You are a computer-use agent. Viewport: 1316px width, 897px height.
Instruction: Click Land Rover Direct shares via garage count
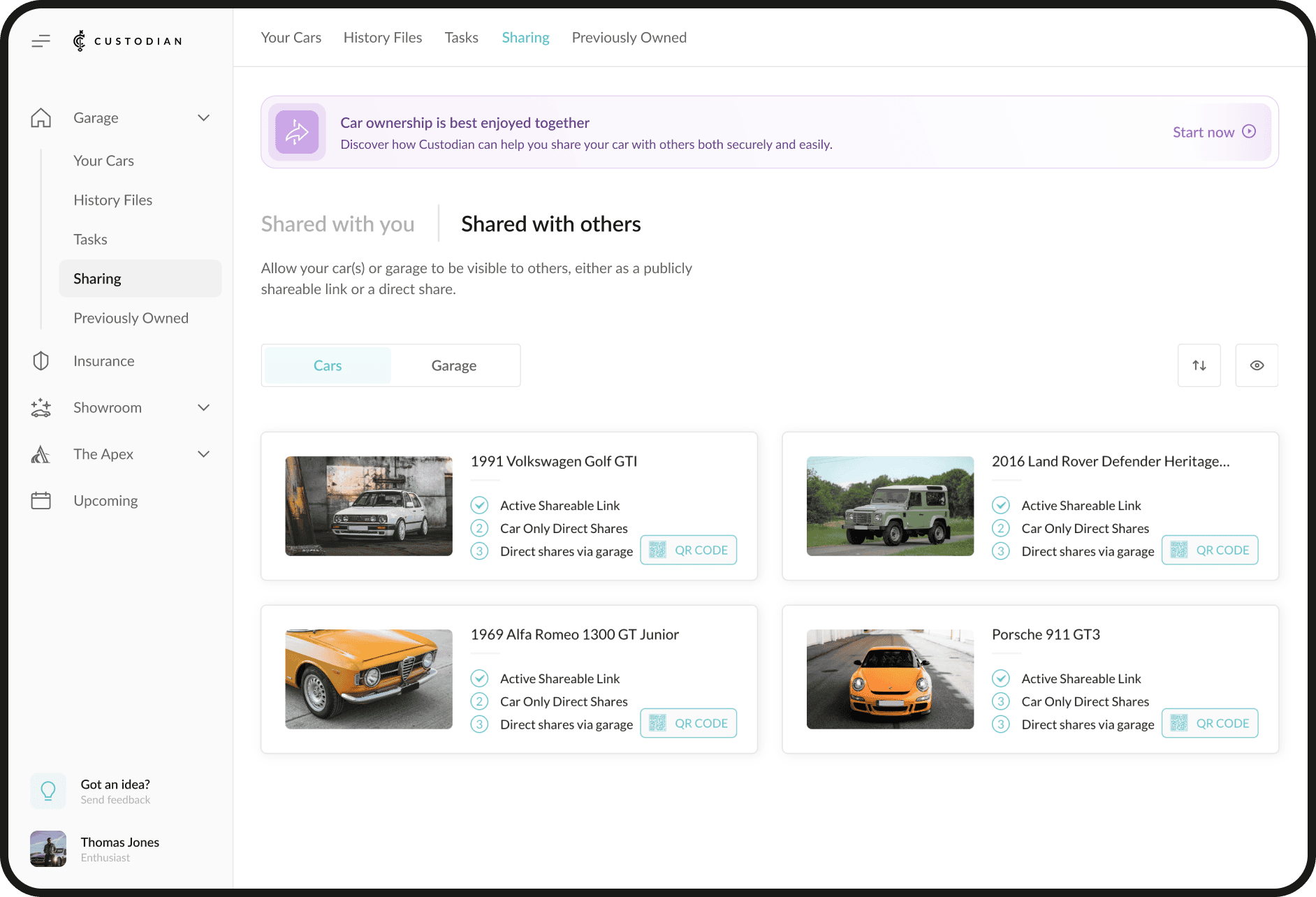click(x=1001, y=551)
